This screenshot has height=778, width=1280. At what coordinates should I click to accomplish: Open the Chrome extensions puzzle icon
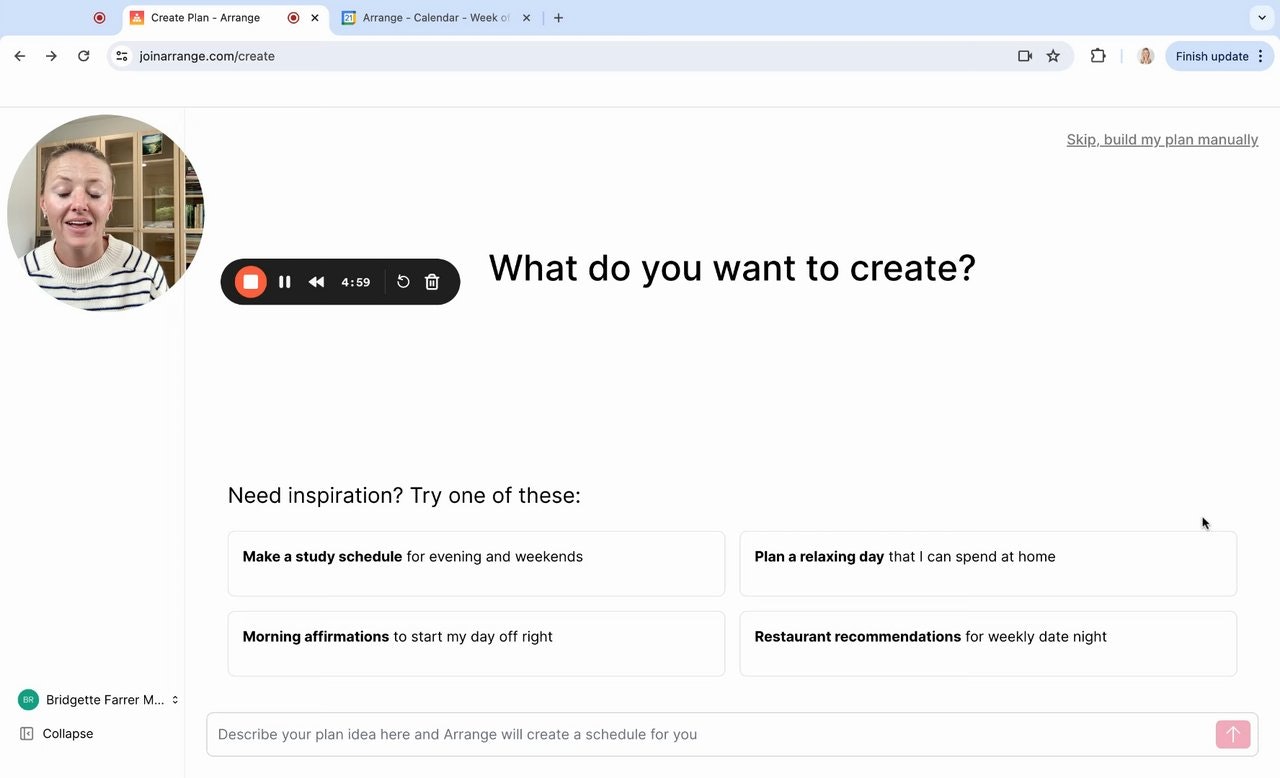click(x=1098, y=56)
